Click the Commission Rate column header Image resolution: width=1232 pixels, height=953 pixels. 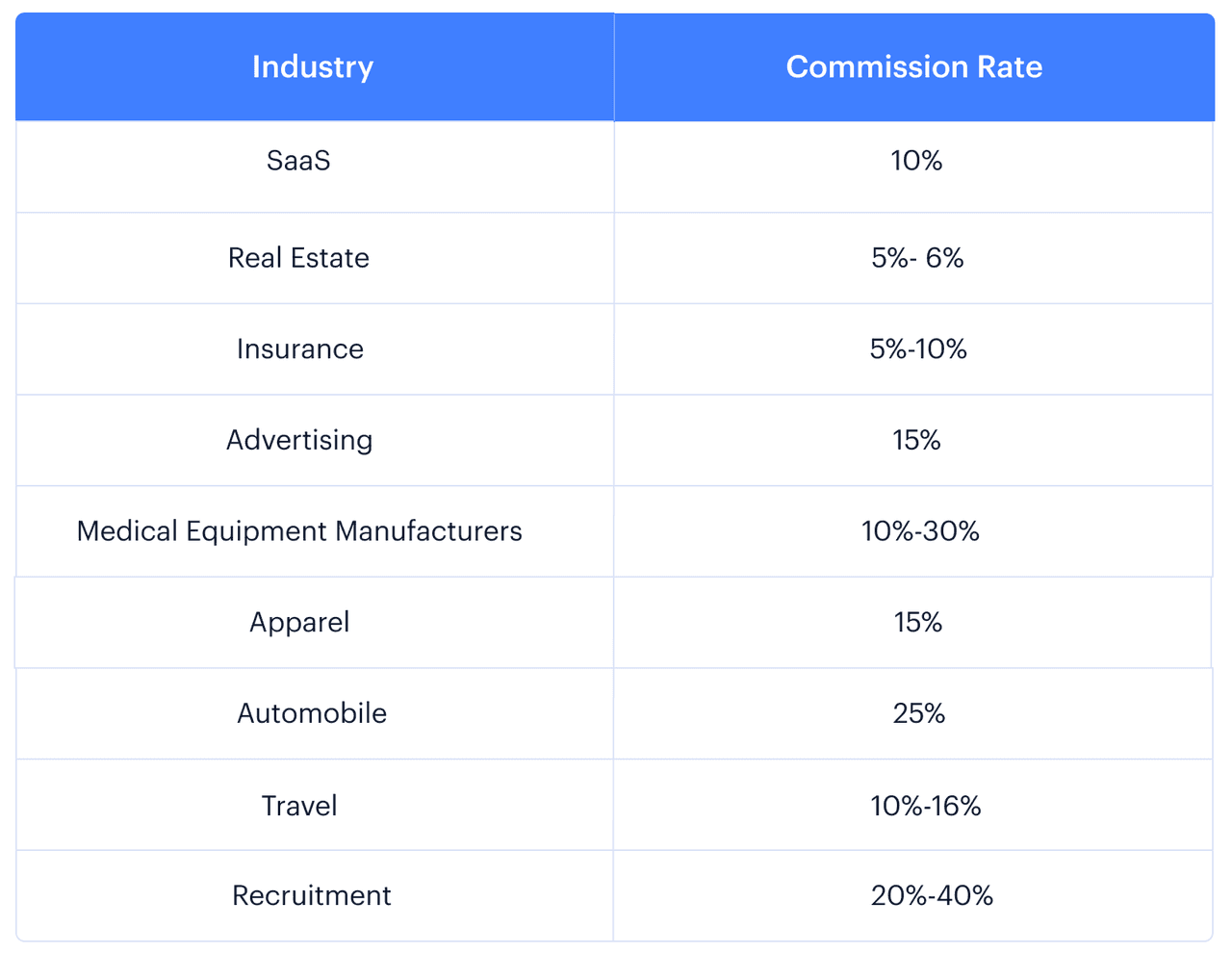[x=913, y=67]
